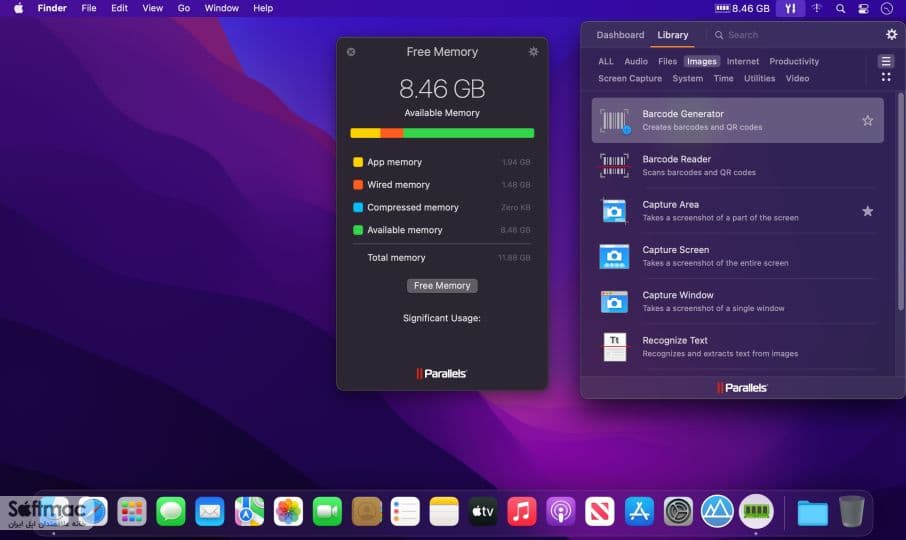The height and width of the screenshot is (540, 906).
Task: Open Spotlight search in menu bar
Action: click(840, 8)
